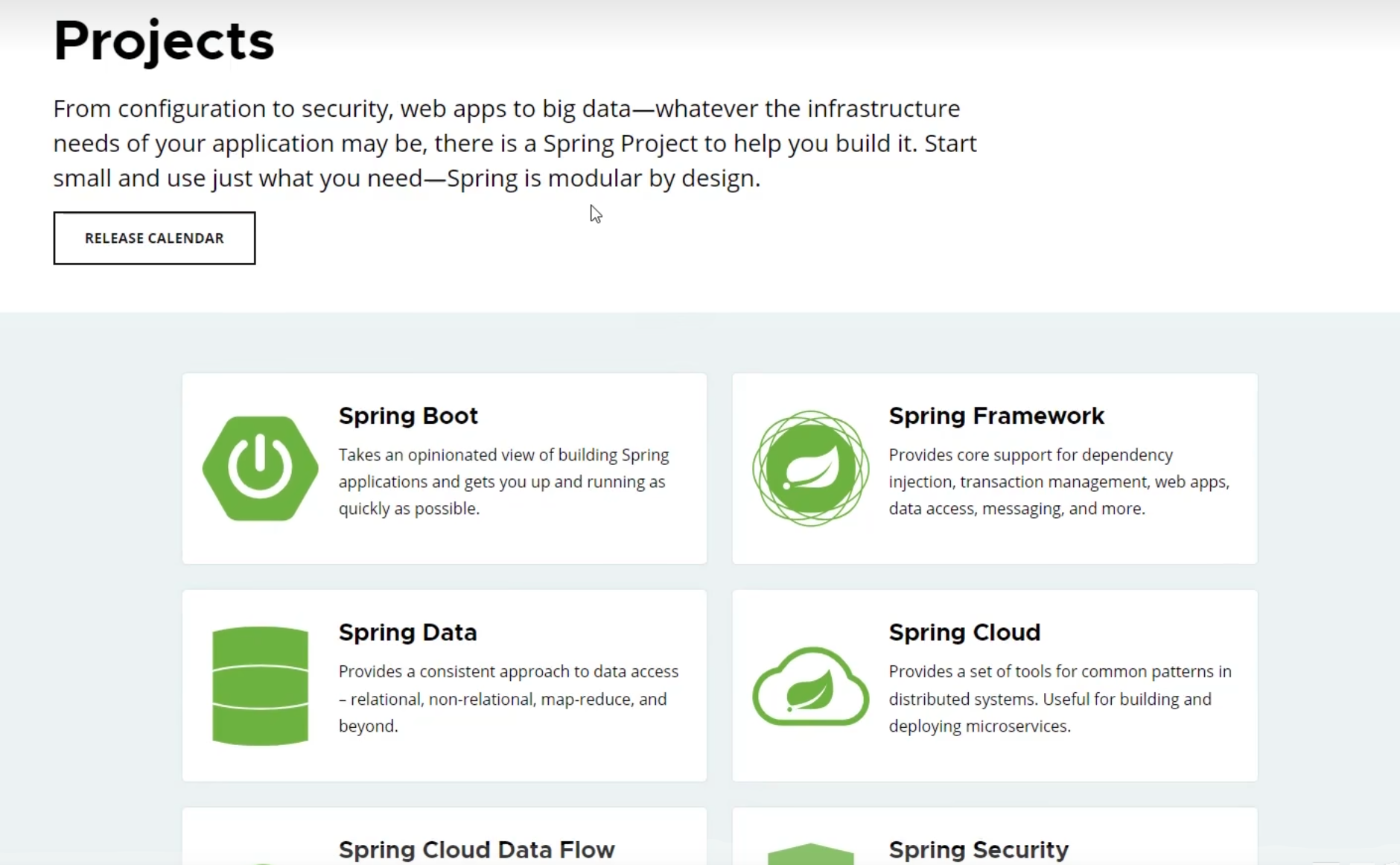Click the Spring Cloud microservices description text
This screenshot has width=1400, height=865.
[1059, 698]
